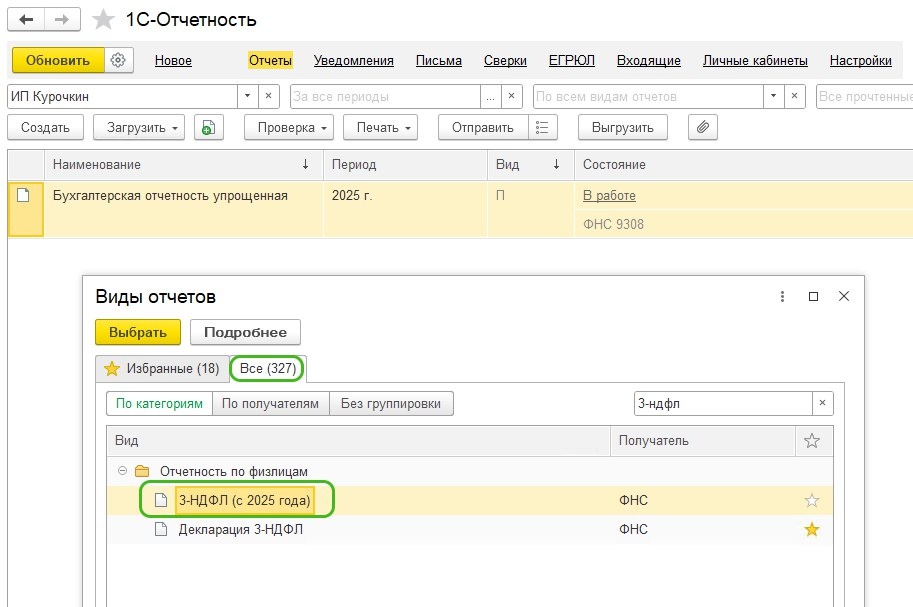Add 1С-Отчетность to favorites with star icon
The image size is (913, 607).
pos(103,20)
